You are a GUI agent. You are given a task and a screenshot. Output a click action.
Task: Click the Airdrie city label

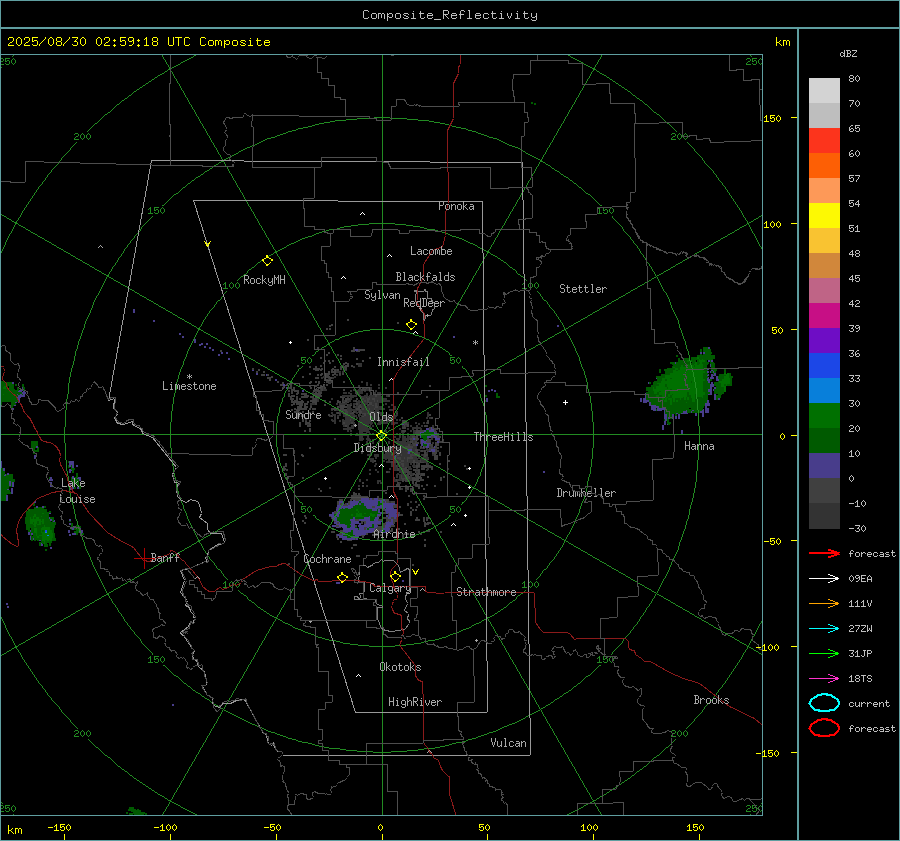click(x=394, y=534)
